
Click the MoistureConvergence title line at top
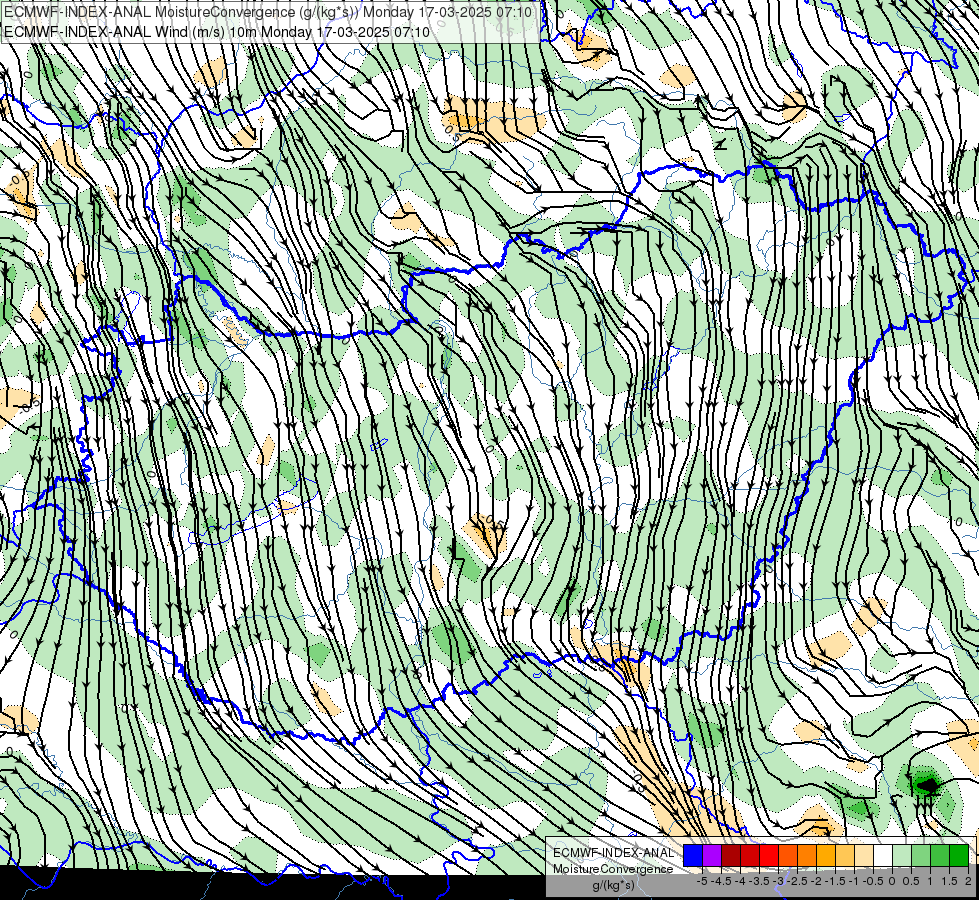pos(268,12)
